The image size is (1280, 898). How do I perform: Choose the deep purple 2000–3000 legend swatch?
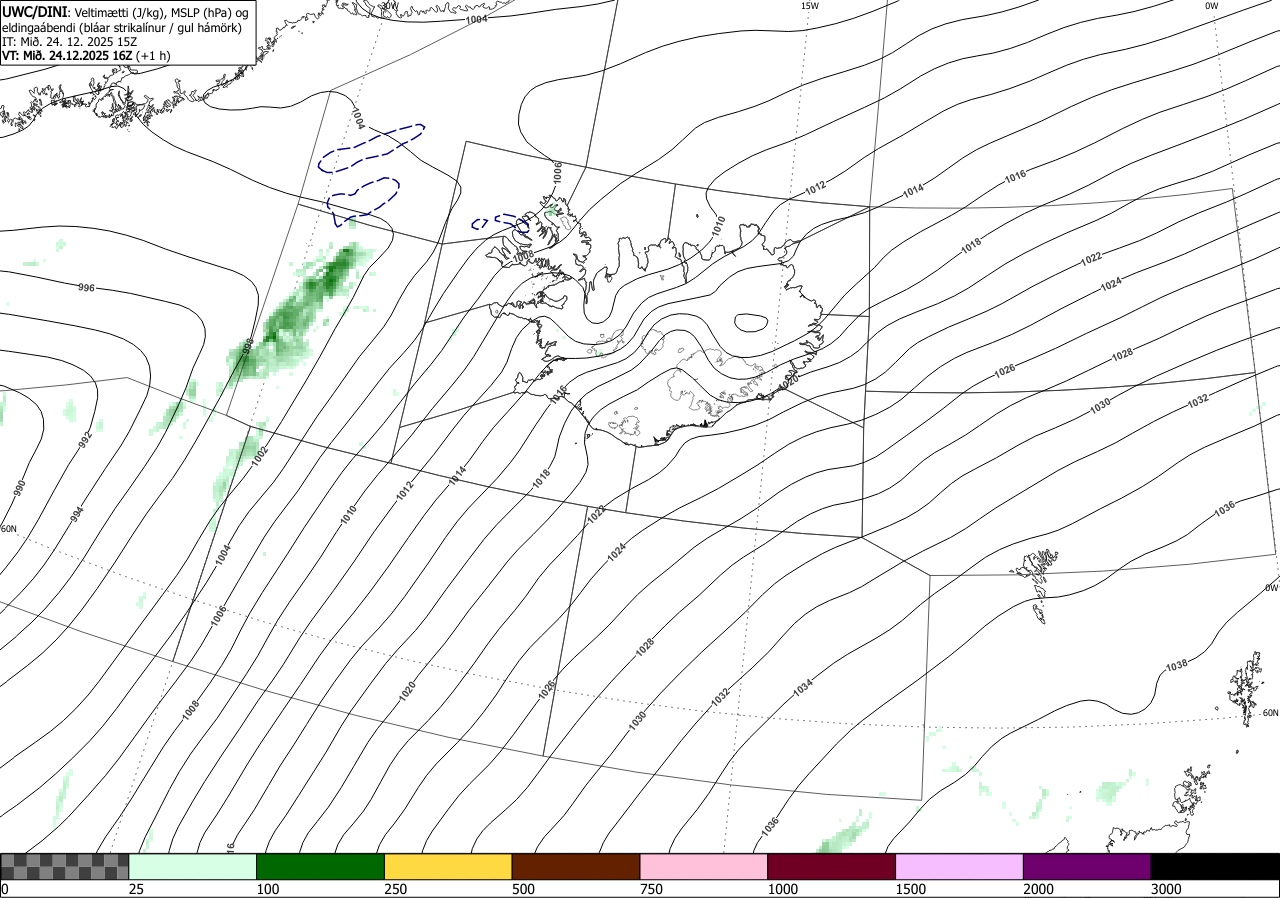click(x=1087, y=866)
